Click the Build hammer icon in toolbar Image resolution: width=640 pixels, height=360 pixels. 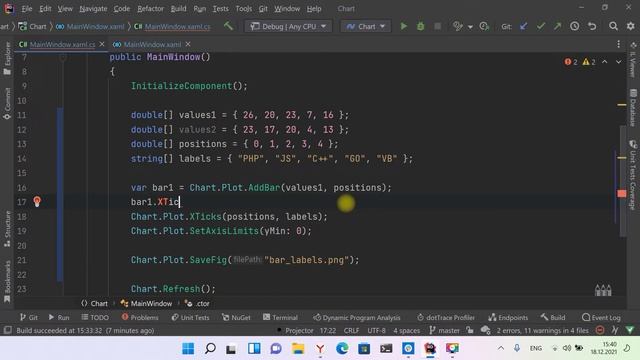click(x=228, y=26)
